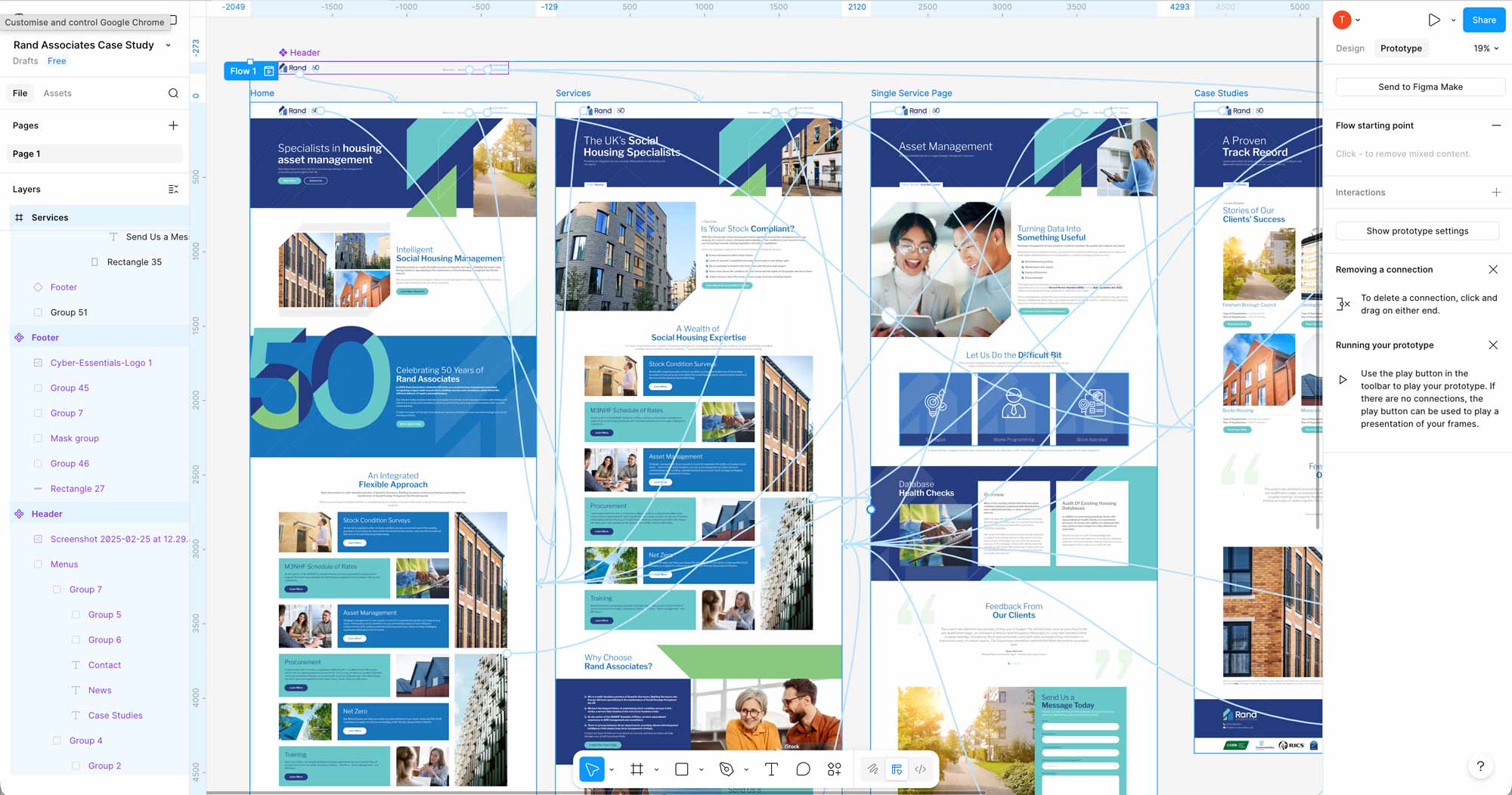Select the Single Service Page frame title
This screenshot has width=1512, height=795.
tap(911, 93)
